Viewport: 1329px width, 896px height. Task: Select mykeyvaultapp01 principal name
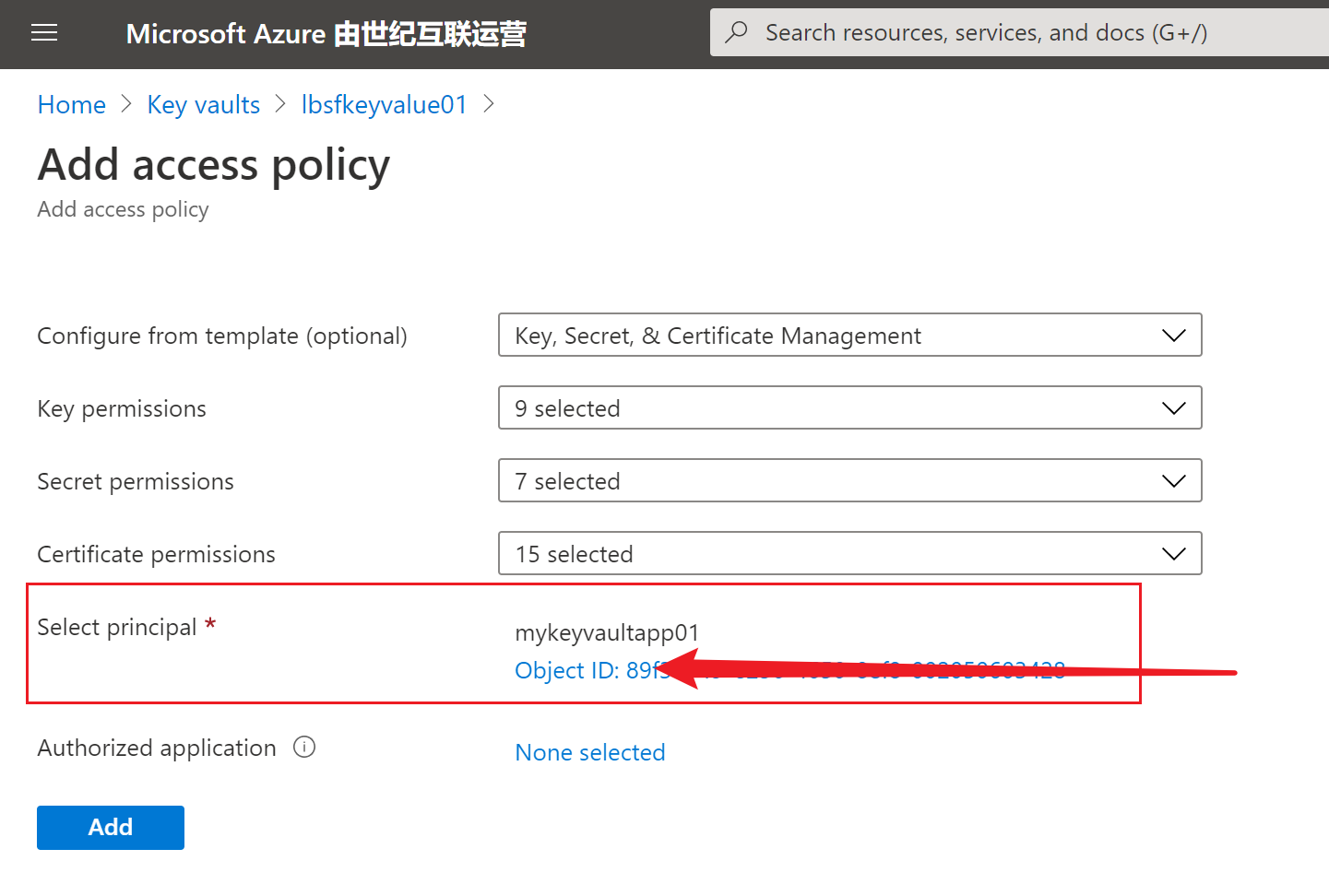coord(607,632)
